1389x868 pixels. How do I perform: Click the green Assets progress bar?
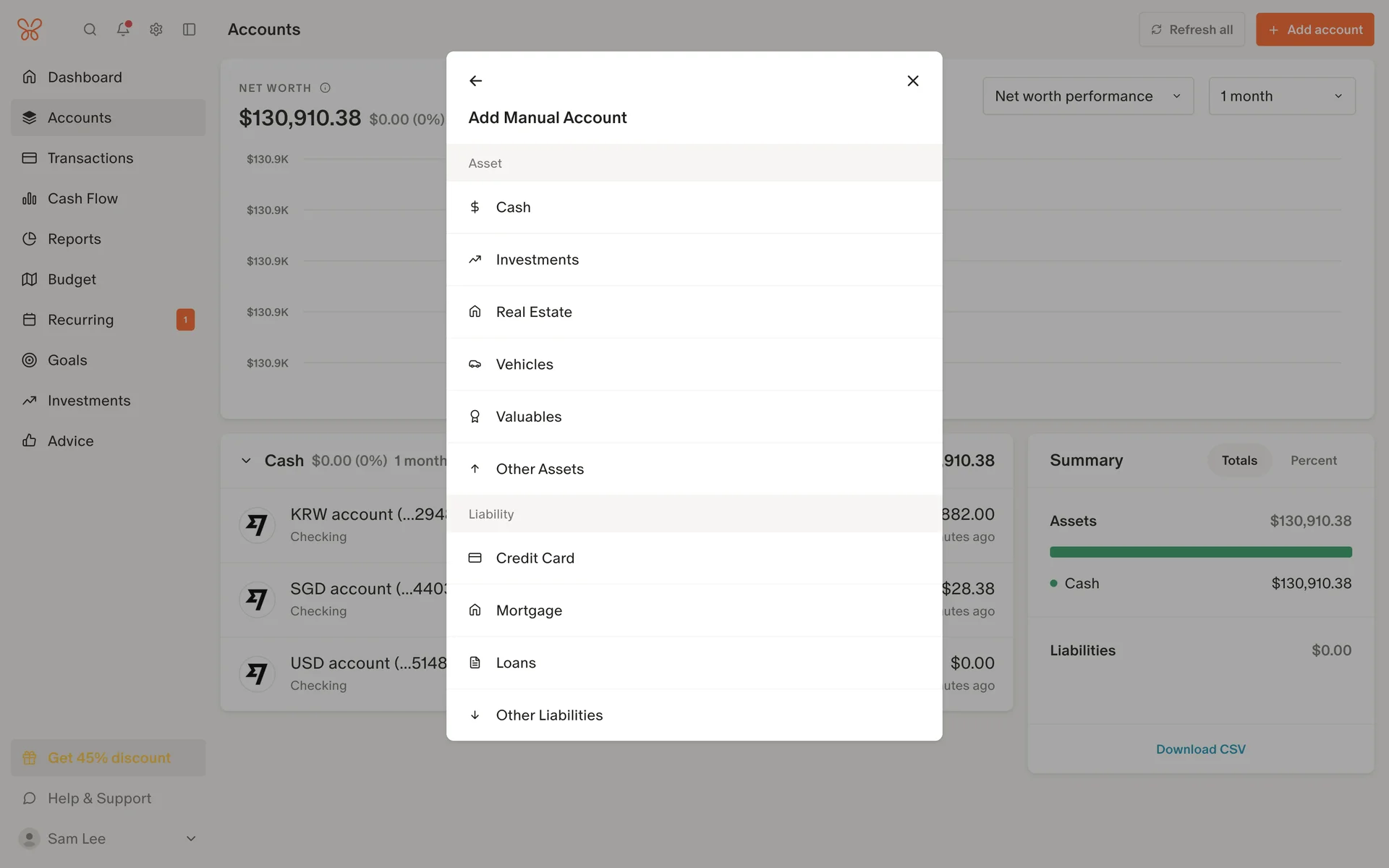click(1200, 552)
